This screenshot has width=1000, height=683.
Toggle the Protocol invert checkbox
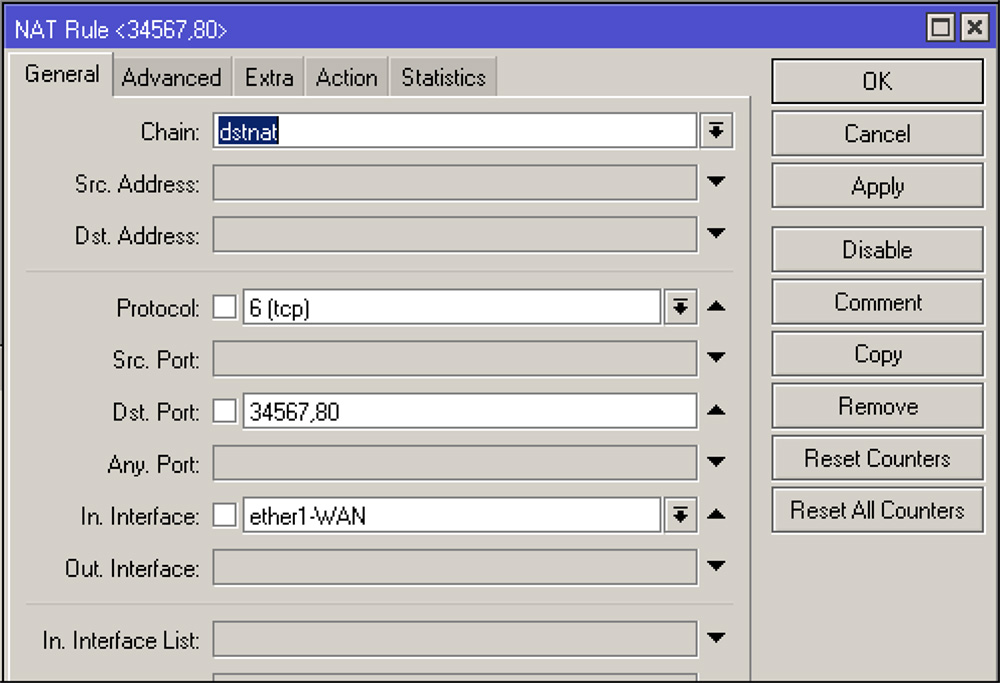coord(225,308)
